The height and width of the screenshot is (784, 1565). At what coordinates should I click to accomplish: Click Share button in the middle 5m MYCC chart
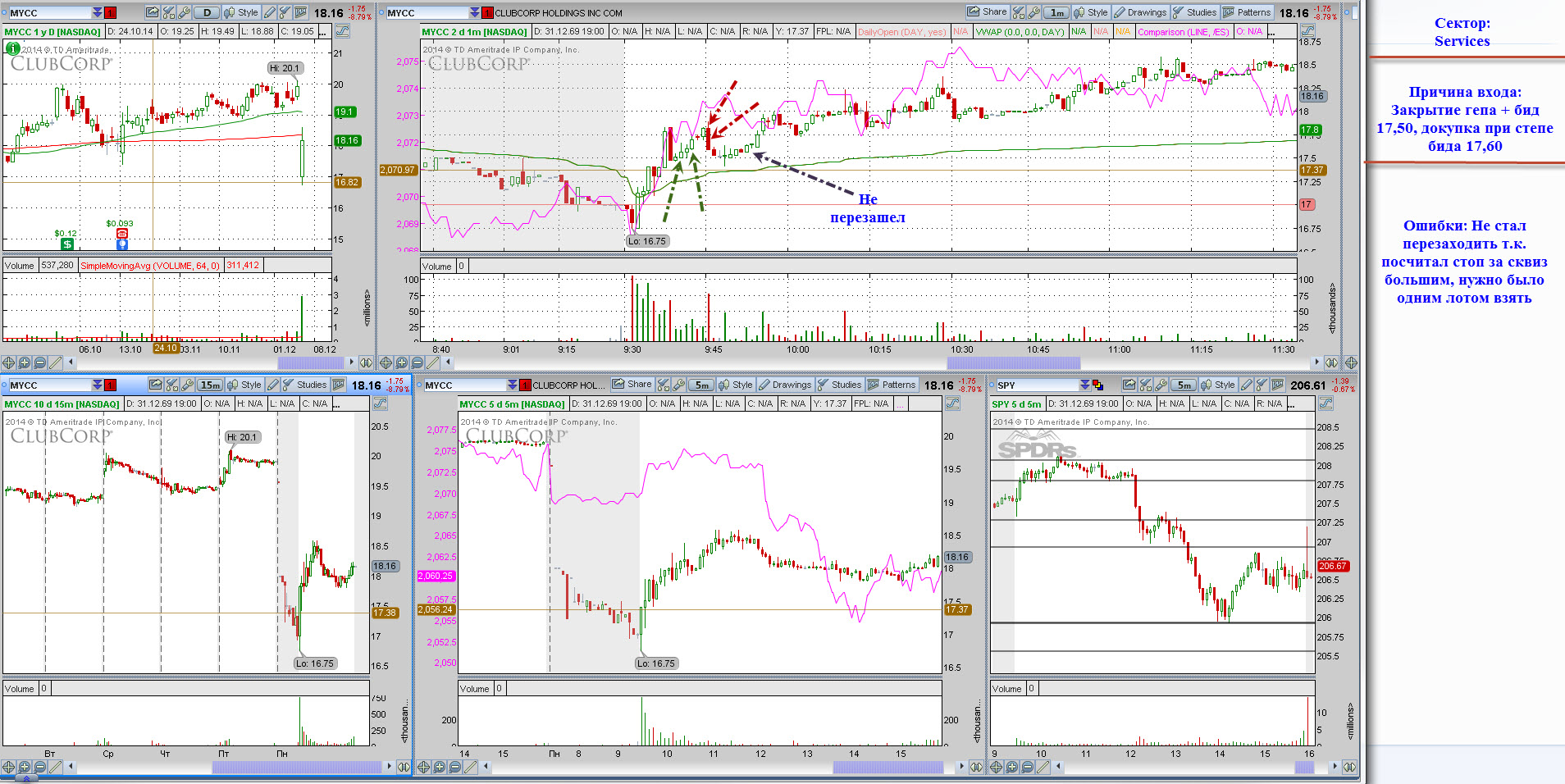pyautogui.click(x=632, y=385)
